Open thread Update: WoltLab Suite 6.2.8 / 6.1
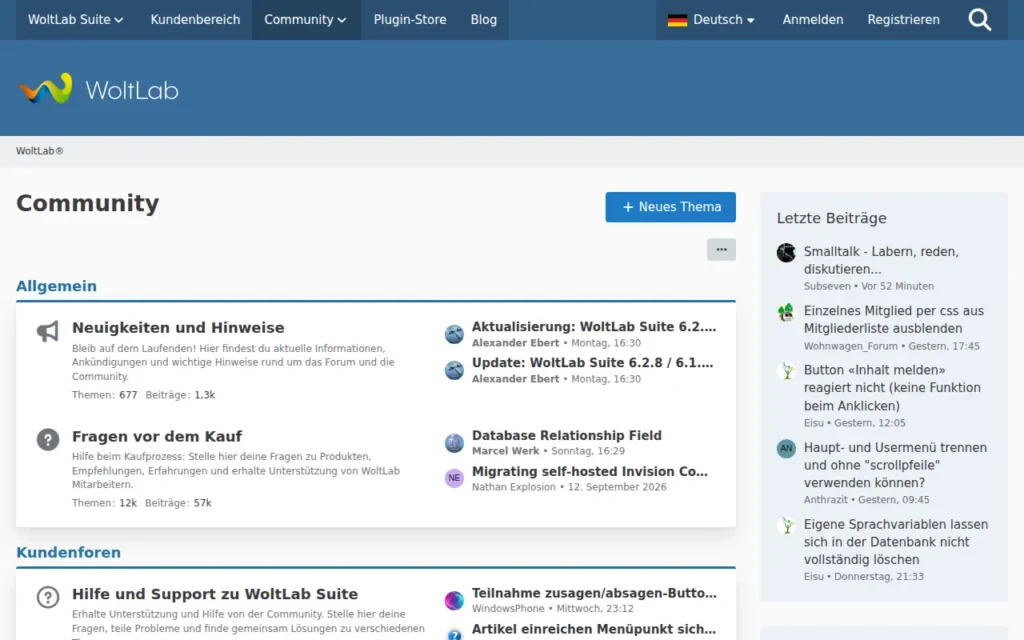This screenshot has width=1024, height=640. (592, 362)
